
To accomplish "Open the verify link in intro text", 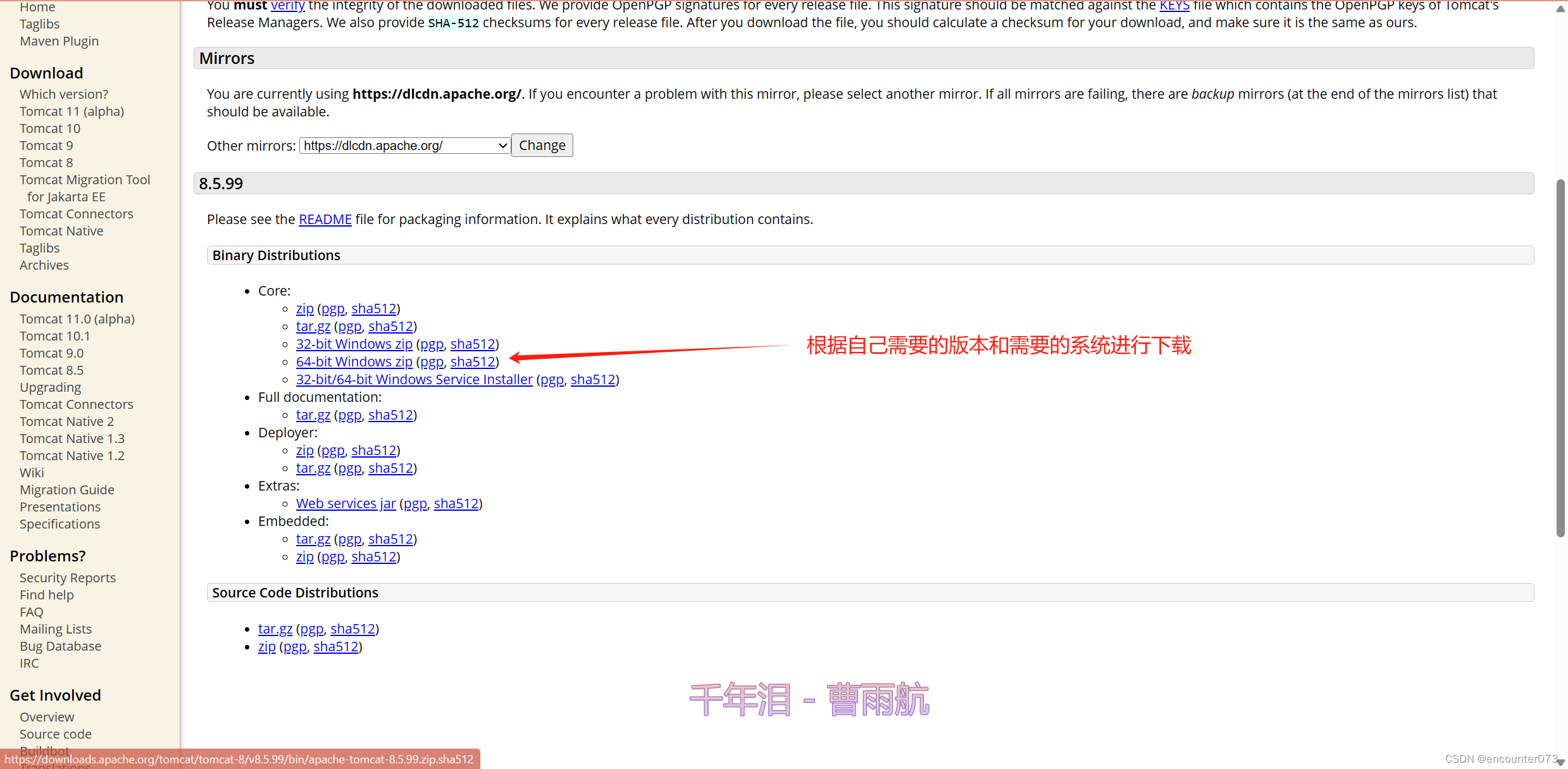I will click(287, 6).
